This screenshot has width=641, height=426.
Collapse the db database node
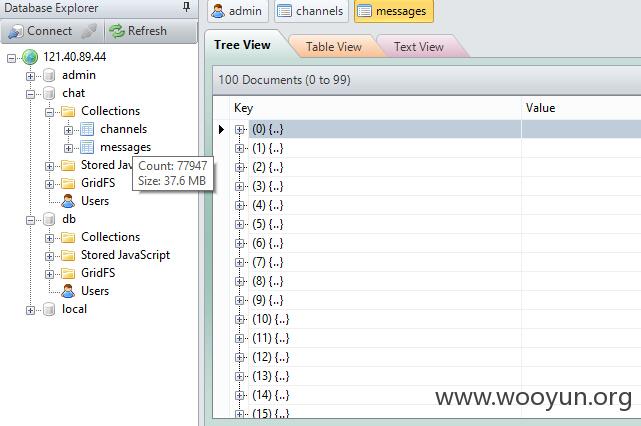(30, 220)
